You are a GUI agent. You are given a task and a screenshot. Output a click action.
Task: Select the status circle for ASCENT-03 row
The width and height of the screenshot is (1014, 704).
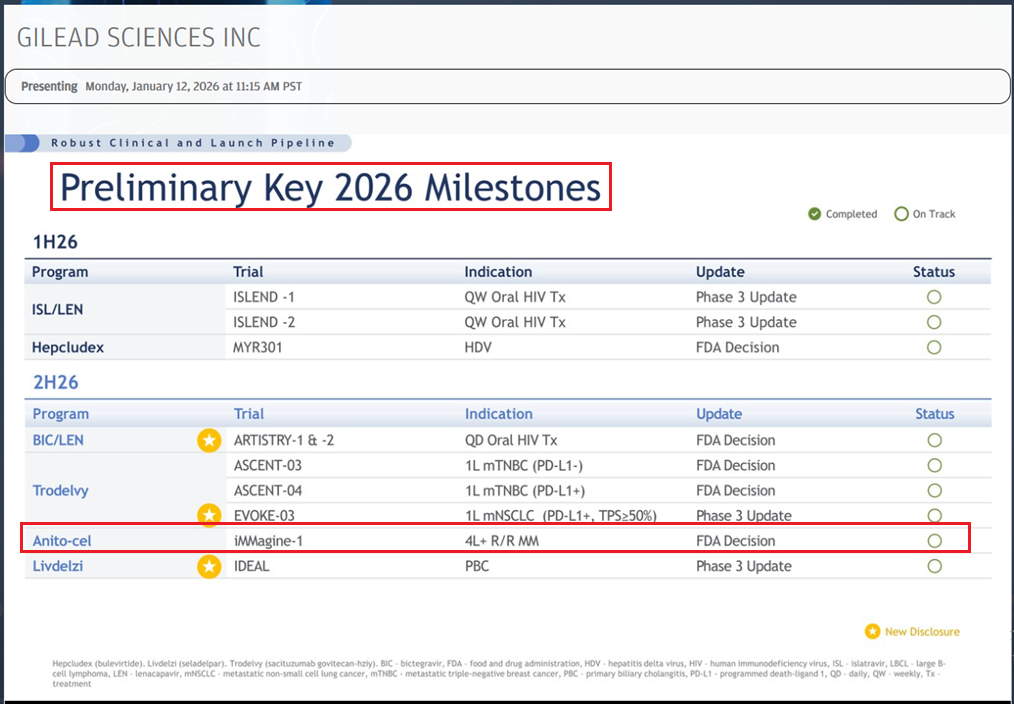click(x=934, y=465)
